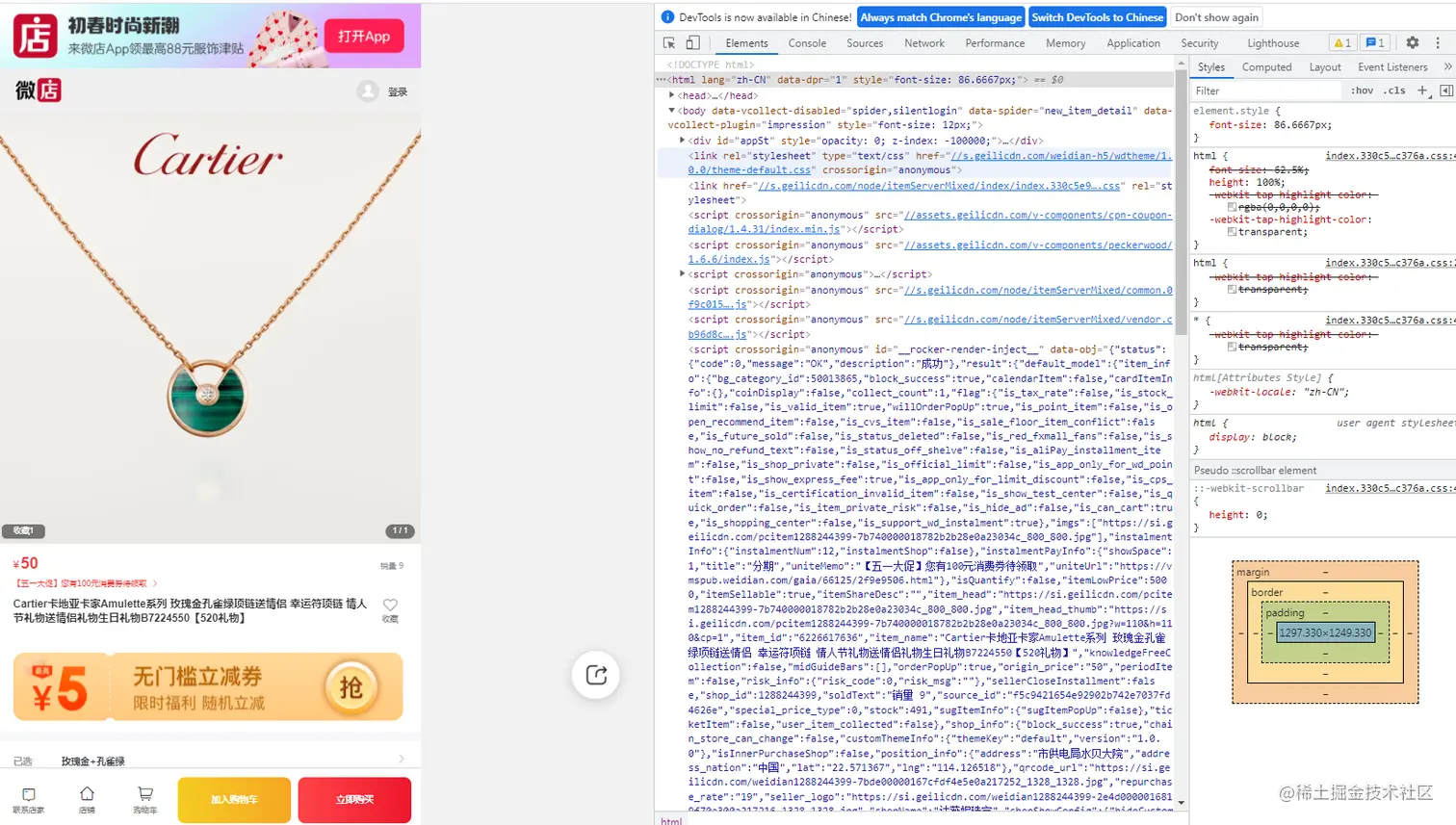Open the Security tab
The width and height of the screenshot is (1456, 825).
coord(1199,42)
